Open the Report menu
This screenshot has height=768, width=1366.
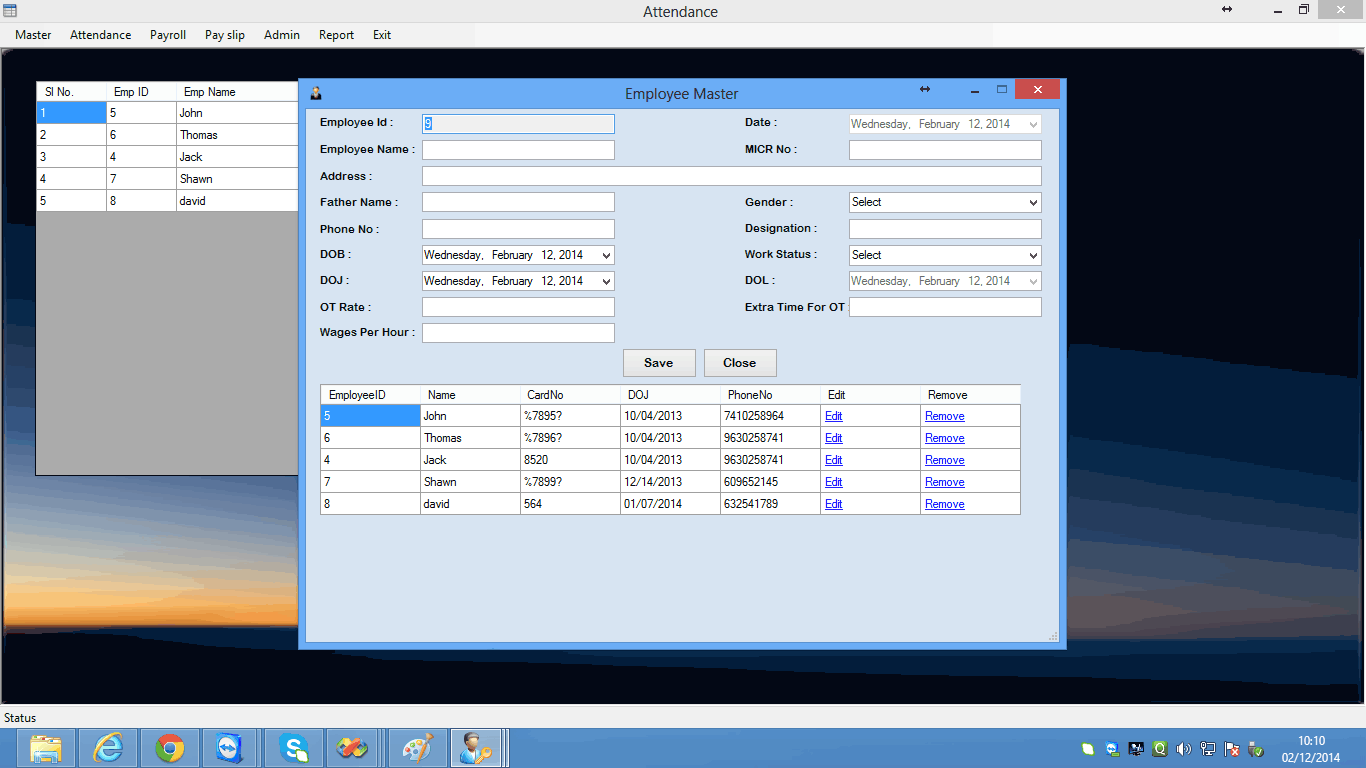click(x=336, y=35)
